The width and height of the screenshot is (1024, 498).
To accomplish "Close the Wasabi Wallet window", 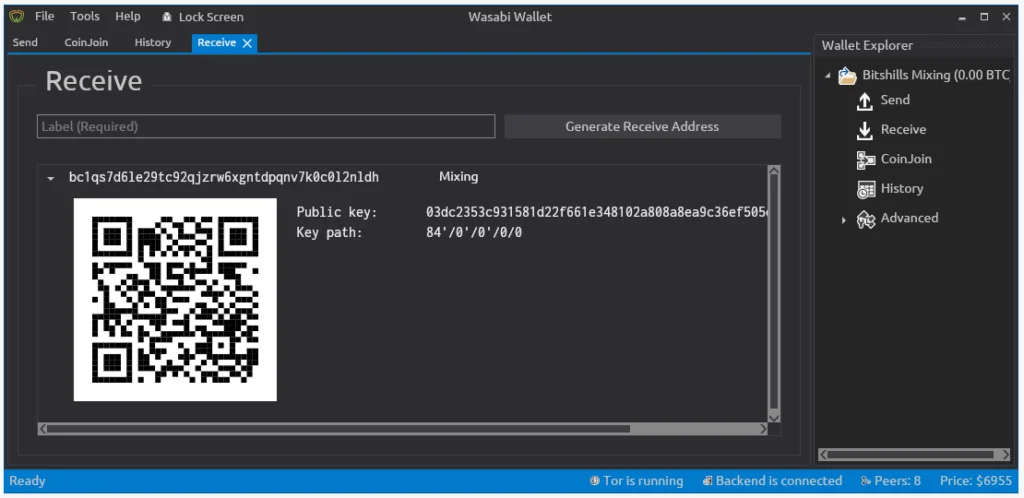I will tap(1006, 17).
